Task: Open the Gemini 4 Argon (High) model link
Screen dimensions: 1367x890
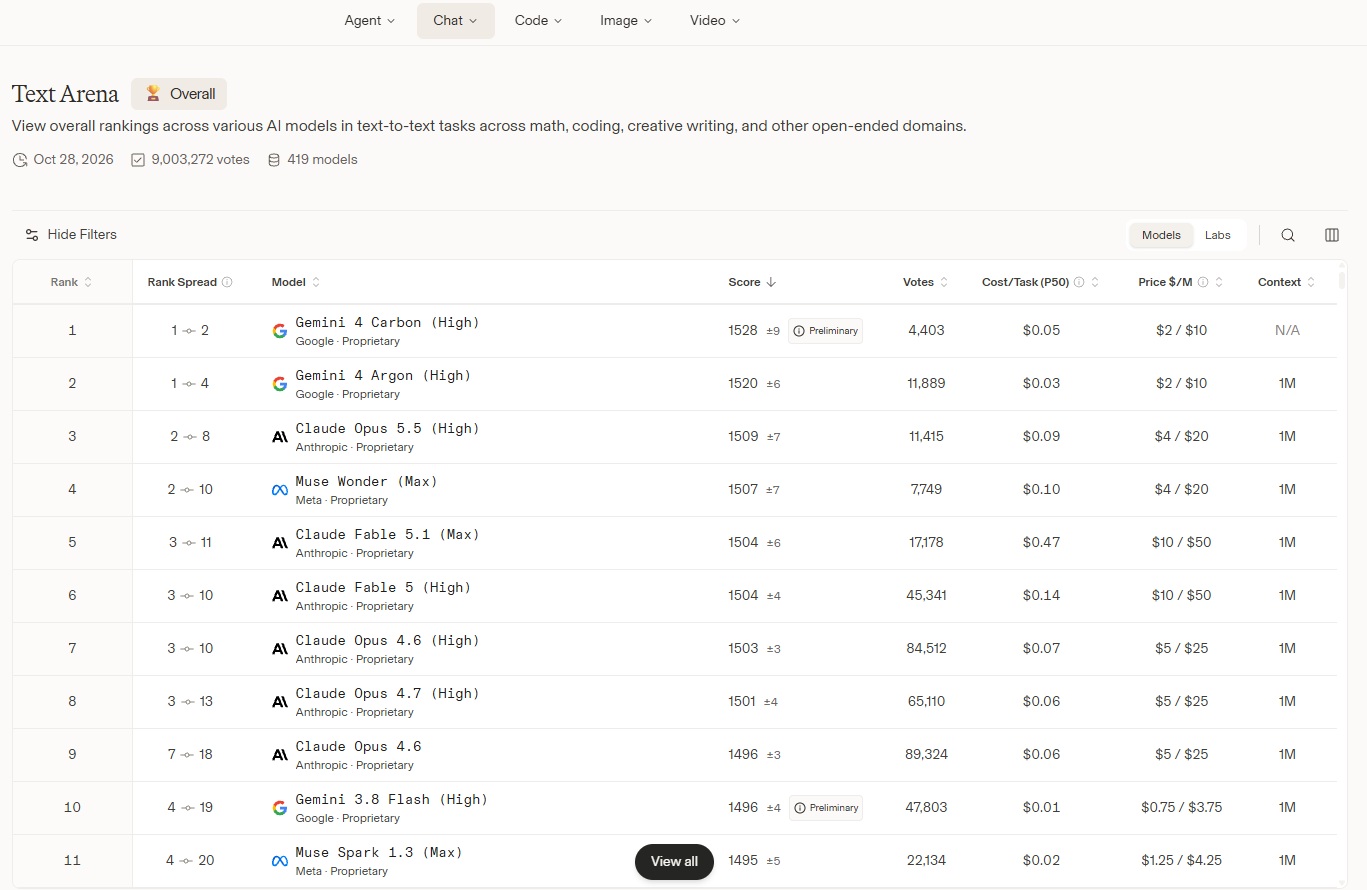Action: [383, 376]
